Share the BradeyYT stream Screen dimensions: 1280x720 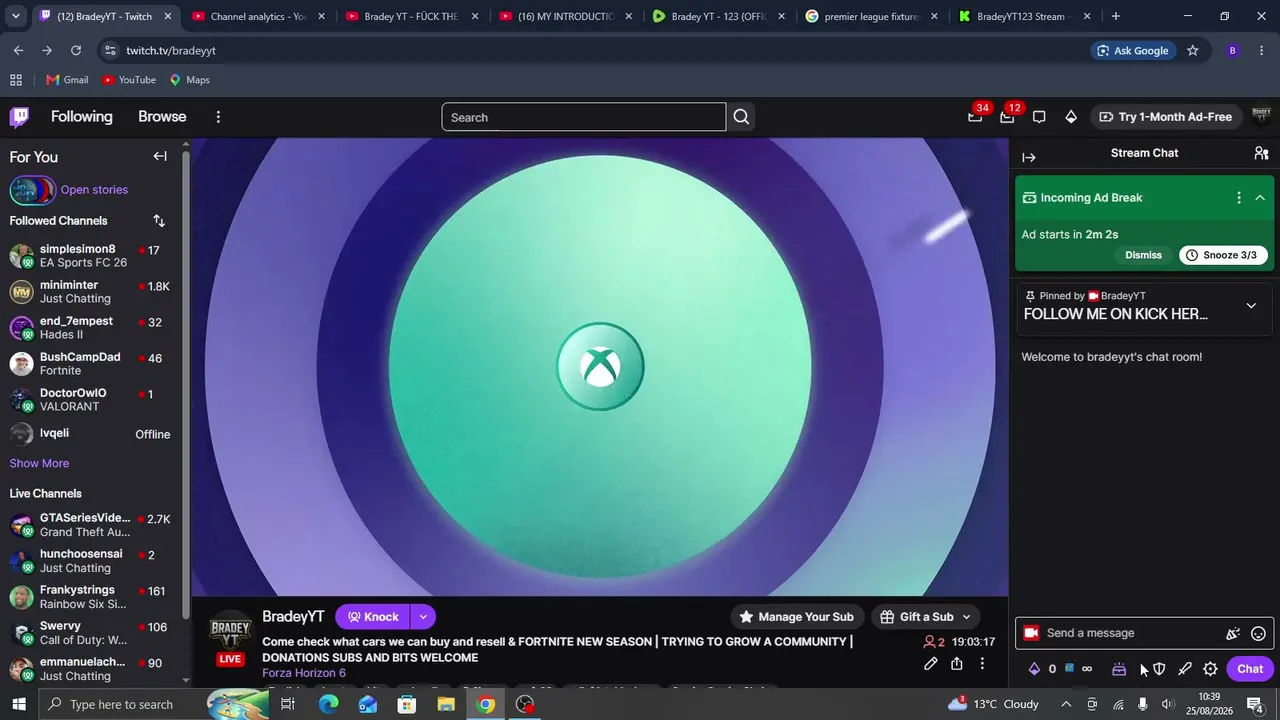click(x=957, y=664)
